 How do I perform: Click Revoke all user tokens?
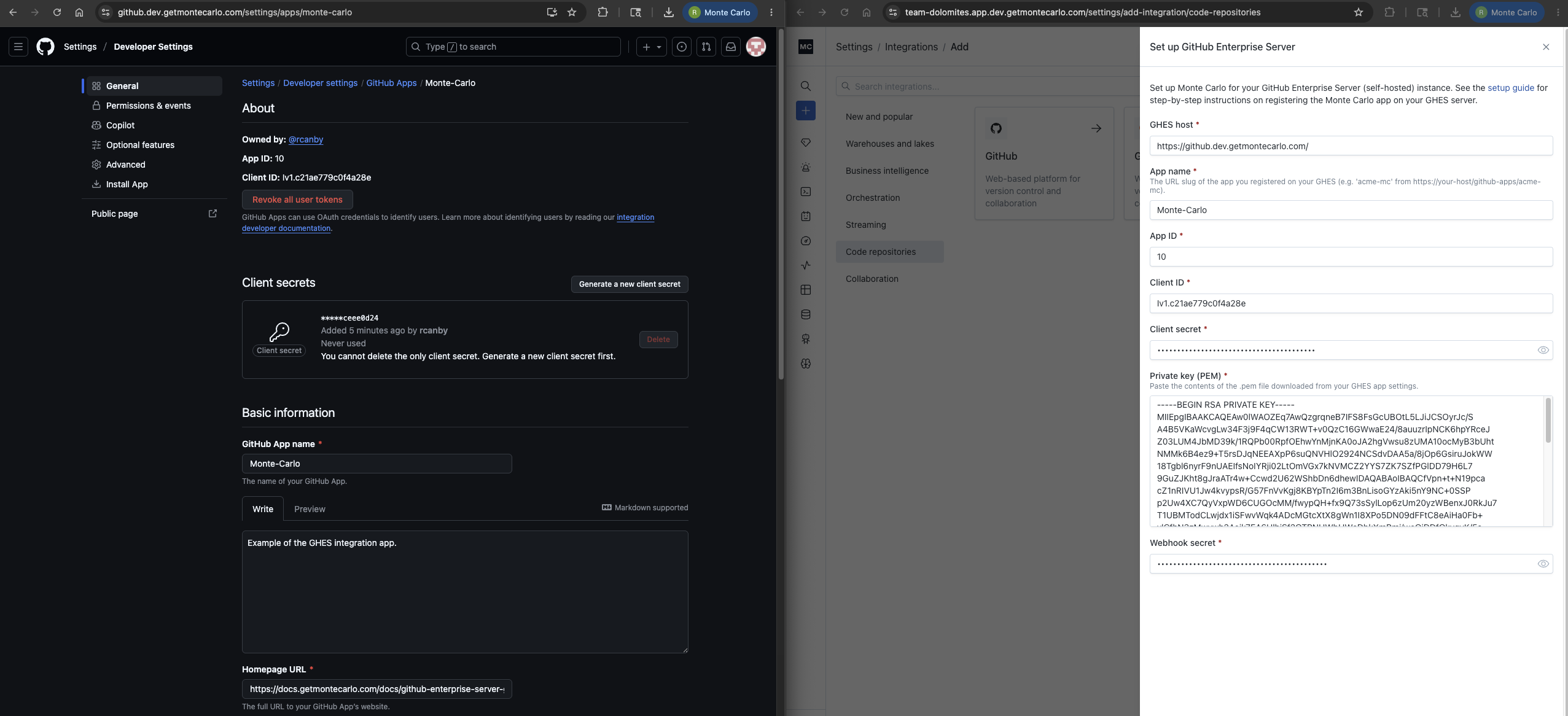297,200
